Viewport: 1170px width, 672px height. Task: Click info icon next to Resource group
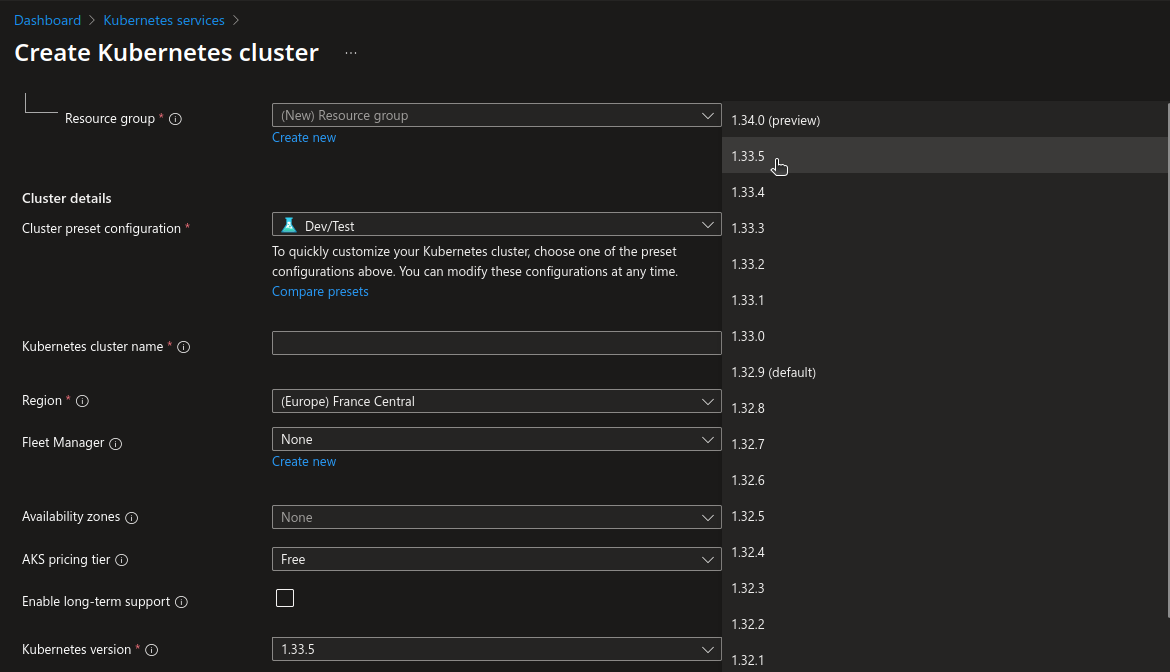click(175, 119)
